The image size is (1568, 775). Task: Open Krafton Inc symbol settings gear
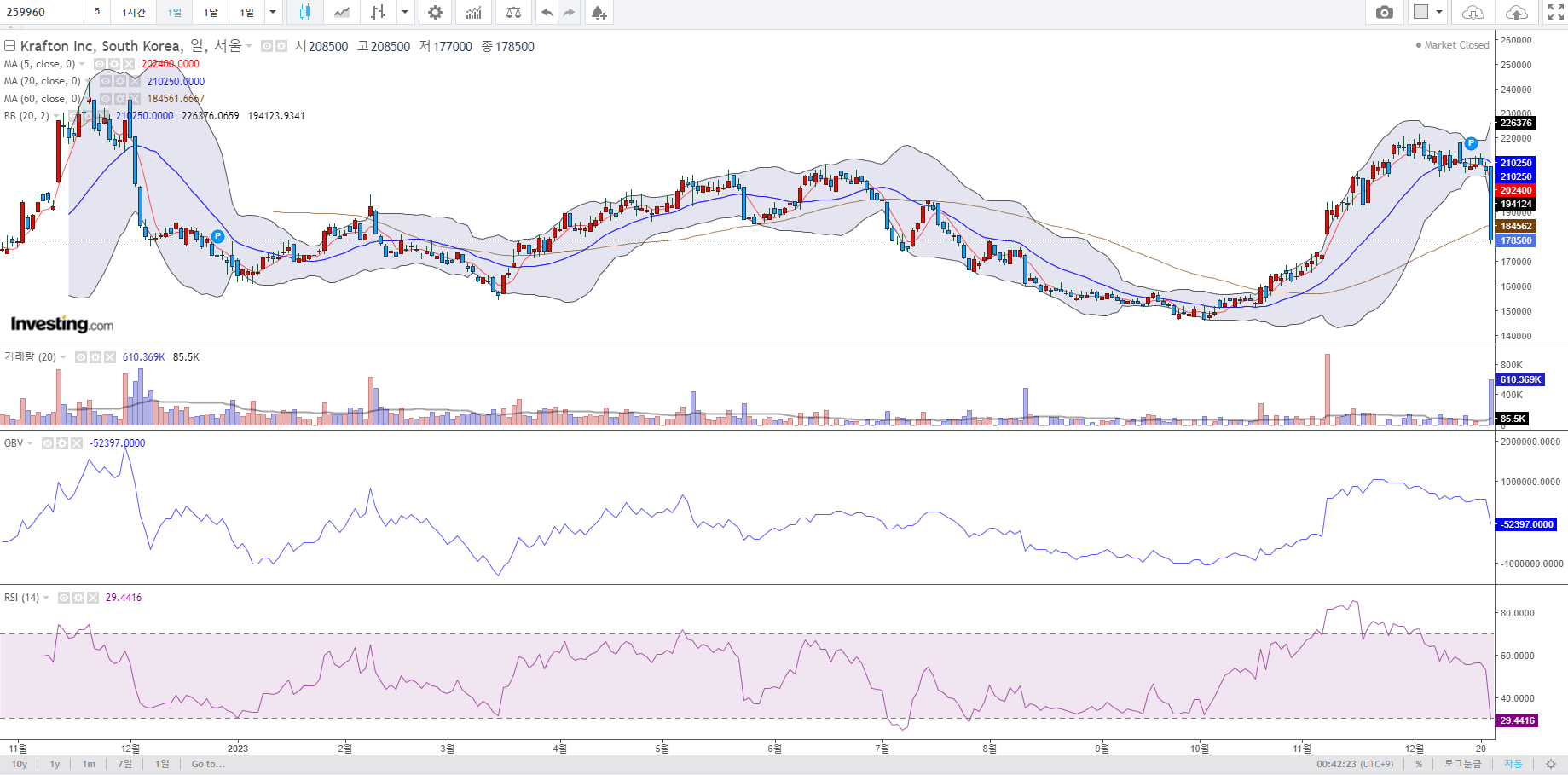point(281,46)
